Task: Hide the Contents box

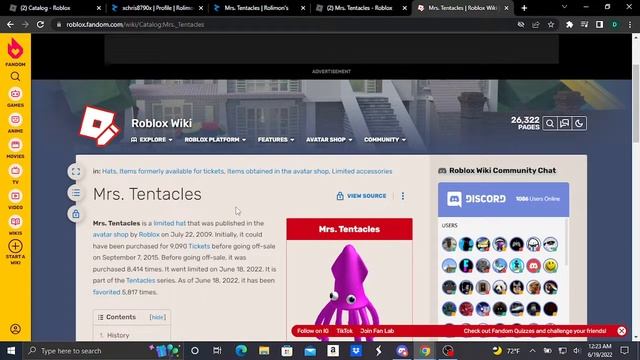Action: click(158, 317)
